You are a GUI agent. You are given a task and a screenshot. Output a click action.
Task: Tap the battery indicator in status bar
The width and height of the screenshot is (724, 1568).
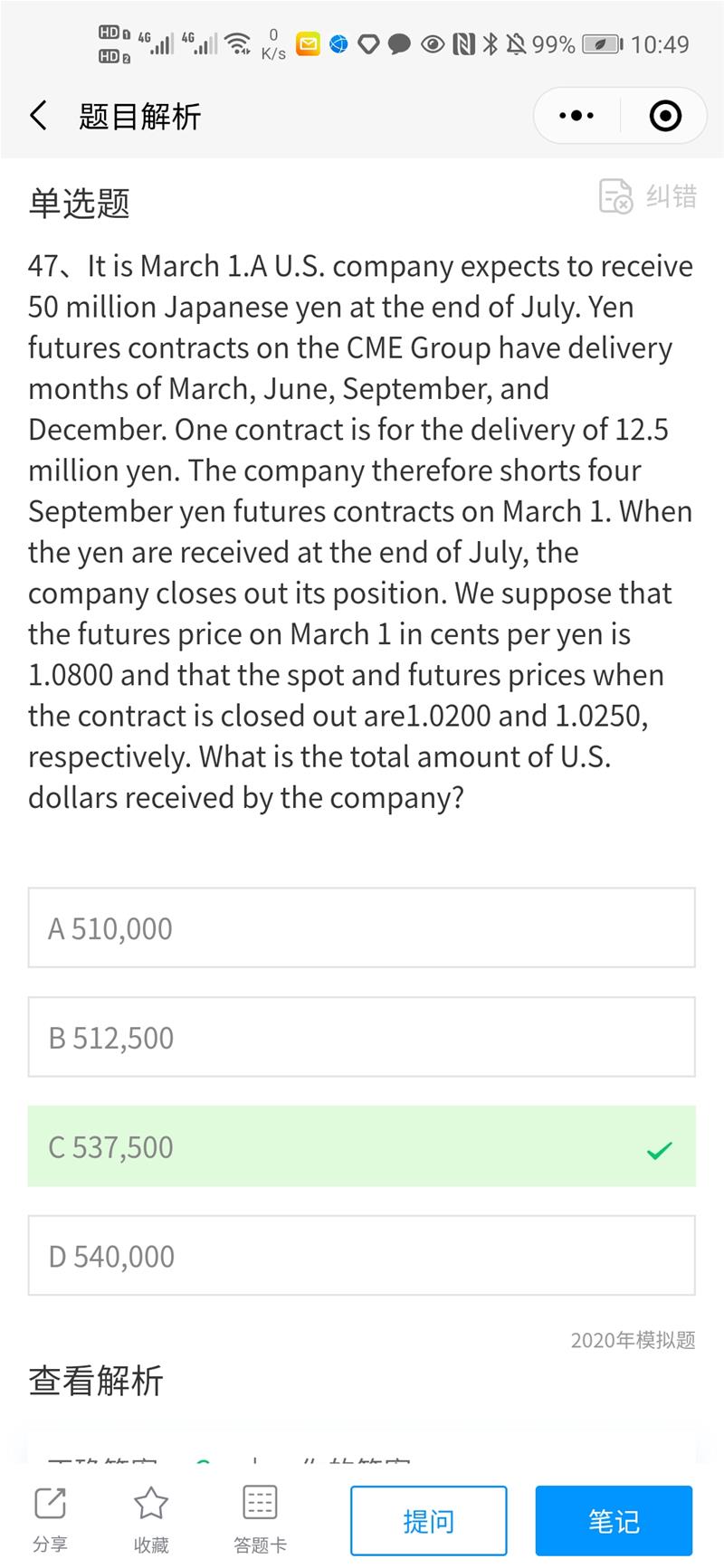pos(602,44)
